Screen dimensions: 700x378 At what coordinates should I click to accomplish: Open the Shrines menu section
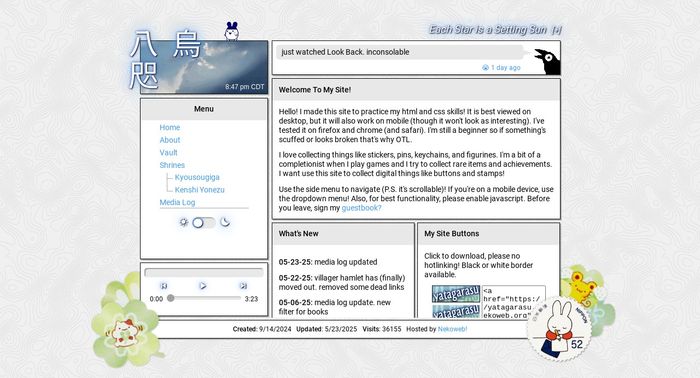[172, 165]
